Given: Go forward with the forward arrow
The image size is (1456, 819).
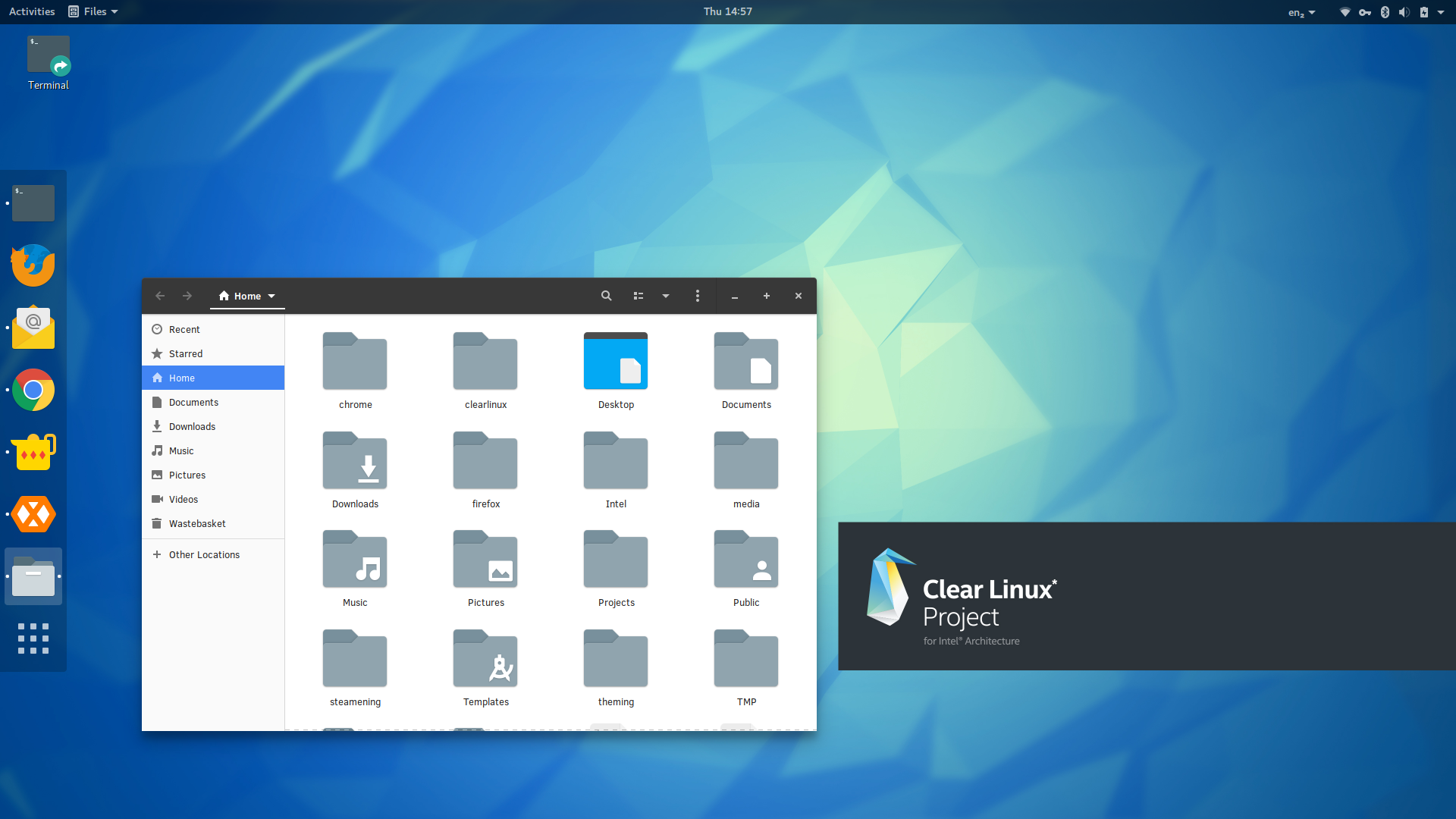Looking at the screenshot, I should (187, 296).
